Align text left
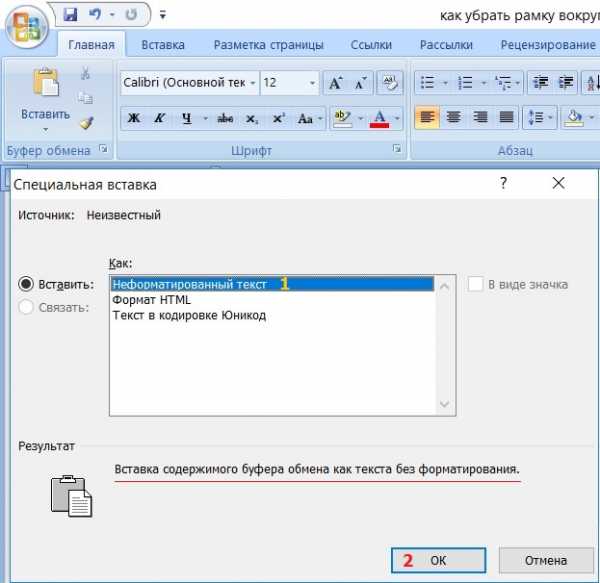Image resolution: width=600 pixels, height=583 pixels. pos(427,117)
